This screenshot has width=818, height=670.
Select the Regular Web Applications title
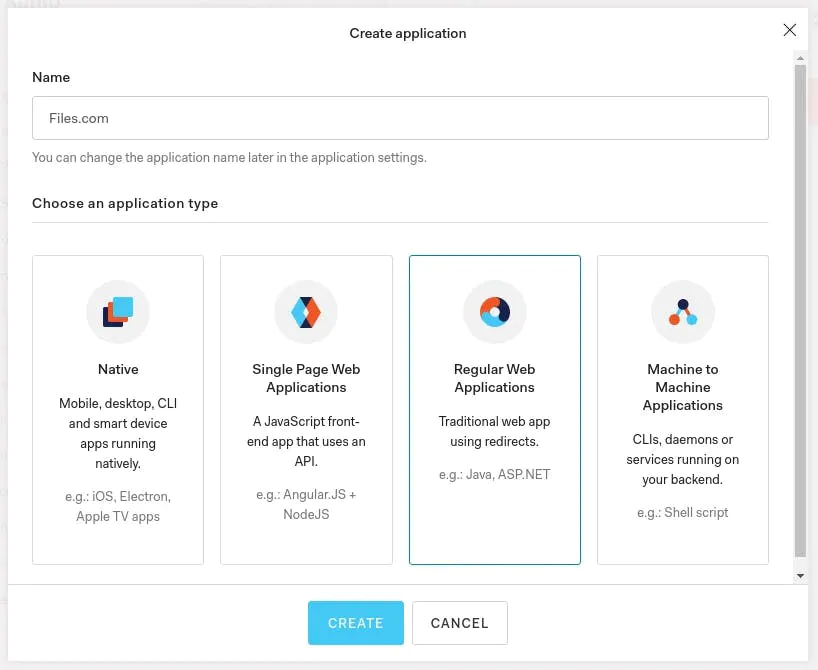coord(495,378)
